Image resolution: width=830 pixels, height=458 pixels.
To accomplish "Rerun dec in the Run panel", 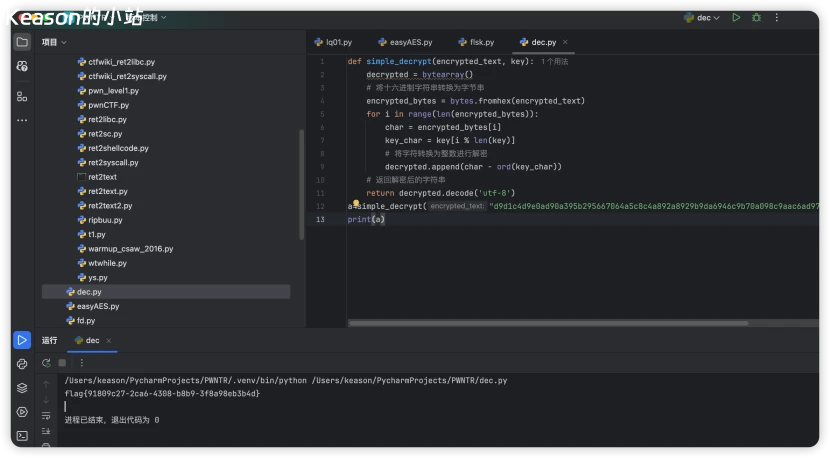I will click(46, 362).
